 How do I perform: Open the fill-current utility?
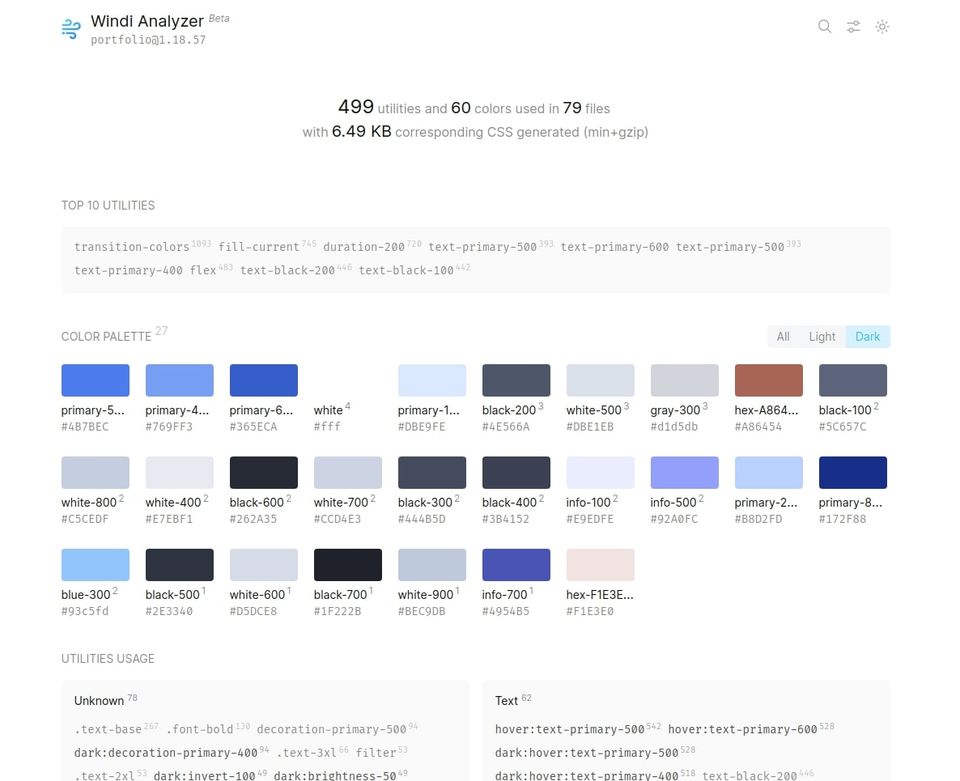tap(258, 247)
